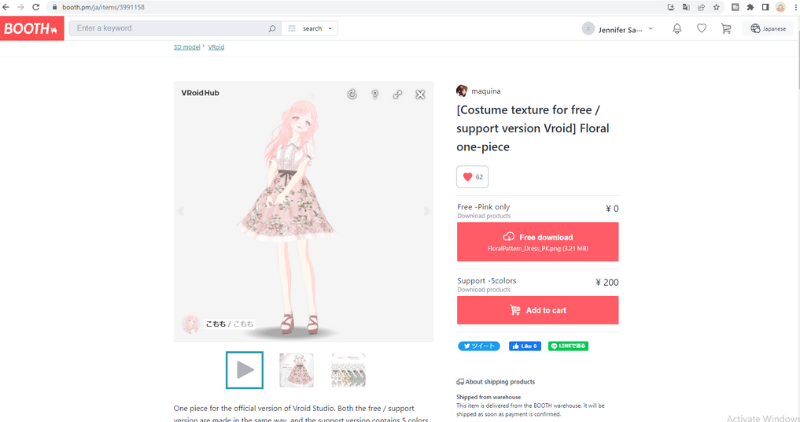800x422 pixels.
Task: Click the install/download icon in address bar
Action: pos(671,7)
